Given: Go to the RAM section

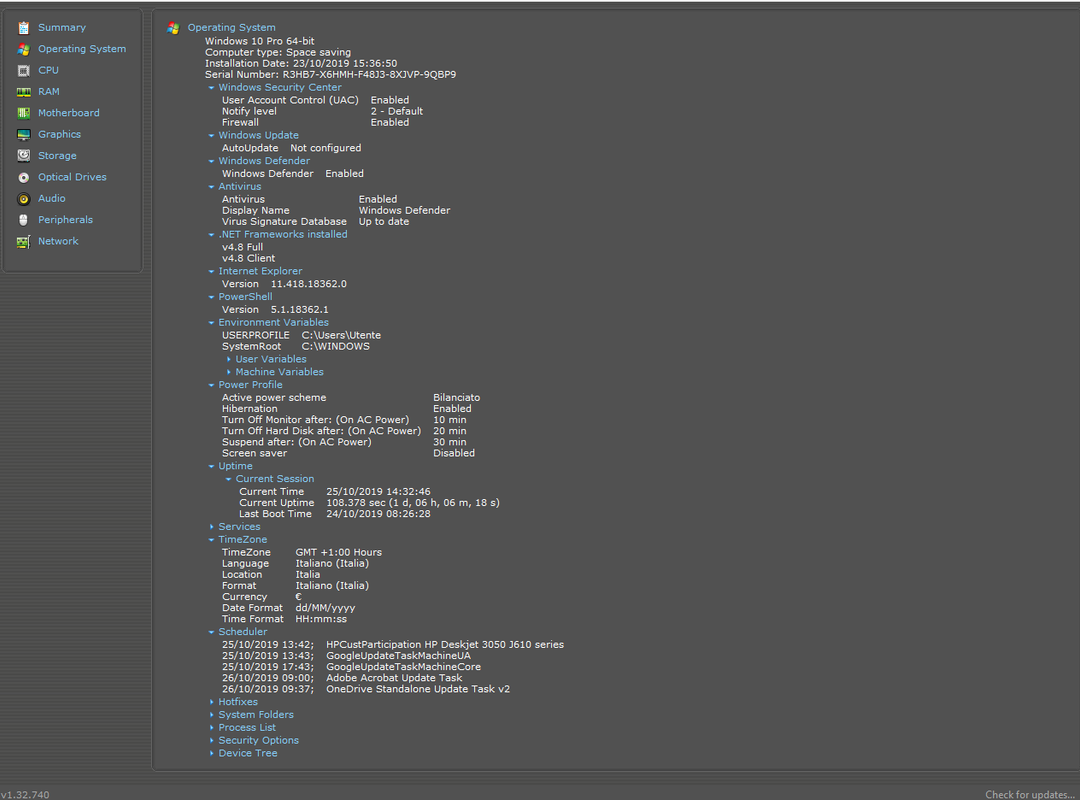Looking at the screenshot, I should pyautogui.click(x=48, y=92).
